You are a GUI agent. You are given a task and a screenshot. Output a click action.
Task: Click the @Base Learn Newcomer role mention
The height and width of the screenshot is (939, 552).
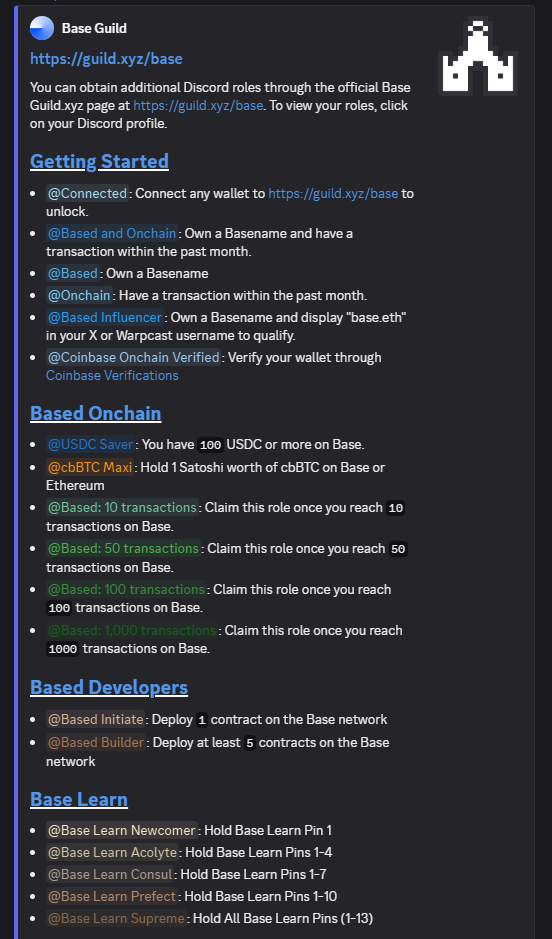coord(122,830)
